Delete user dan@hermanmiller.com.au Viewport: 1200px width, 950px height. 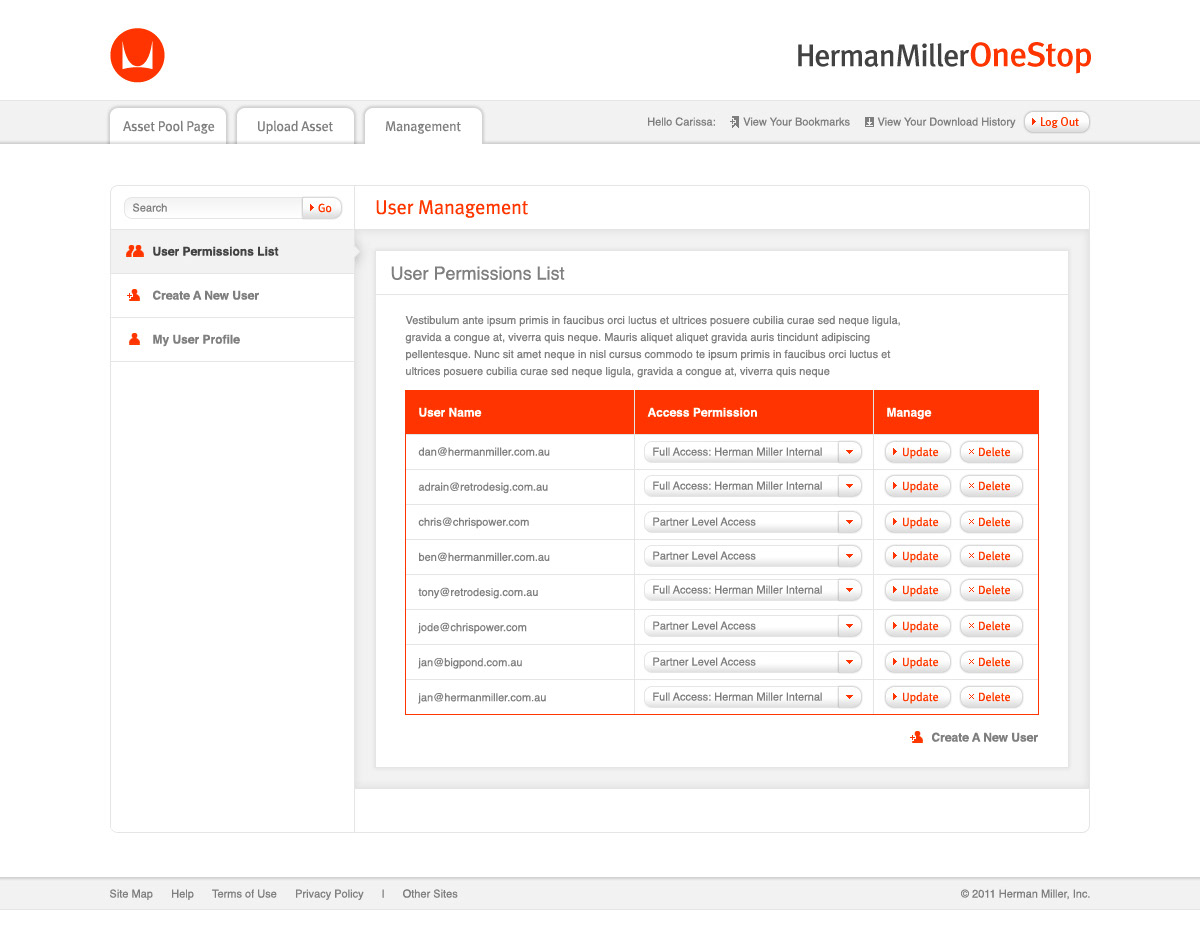click(991, 452)
